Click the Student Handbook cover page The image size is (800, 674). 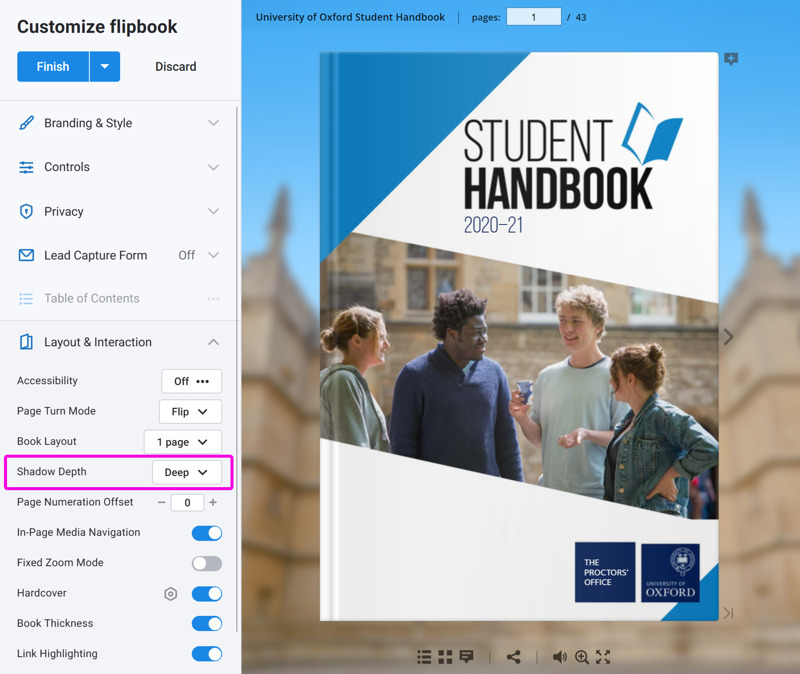click(519, 337)
